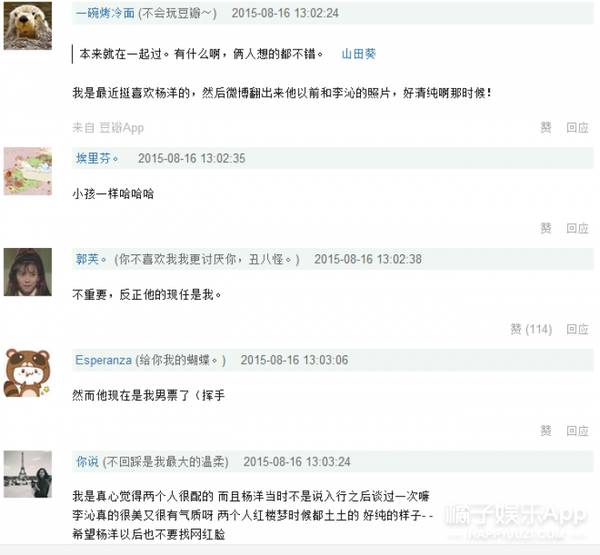Screen dimensions: 600x555
Task: Open the otter avatar of 一碗烤冷面
Action: 28,26
